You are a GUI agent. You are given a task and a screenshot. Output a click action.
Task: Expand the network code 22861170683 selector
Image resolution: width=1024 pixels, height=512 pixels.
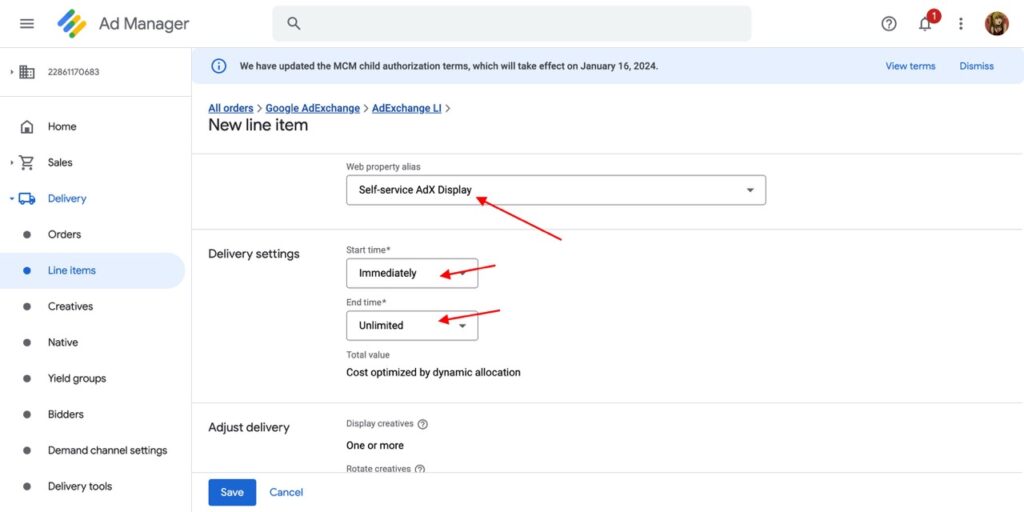12,72
